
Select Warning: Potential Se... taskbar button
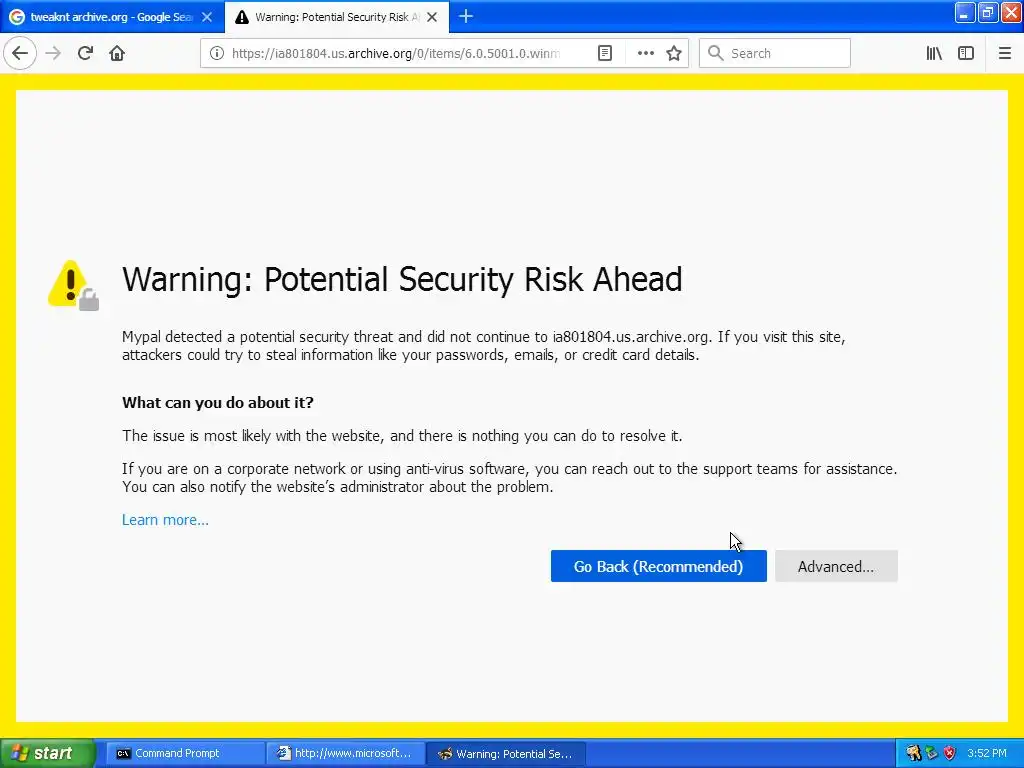click(506, 754)
